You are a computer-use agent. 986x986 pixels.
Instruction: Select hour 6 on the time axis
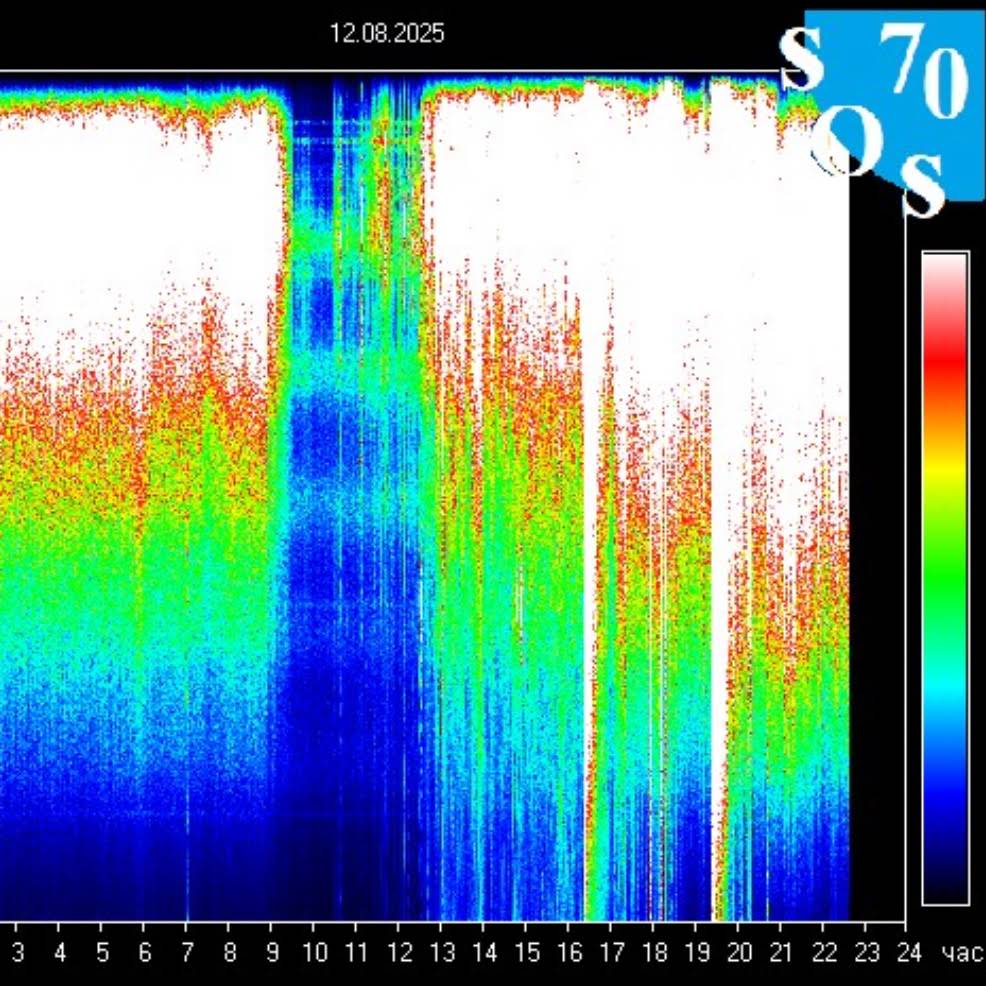[x=144, y=952]
